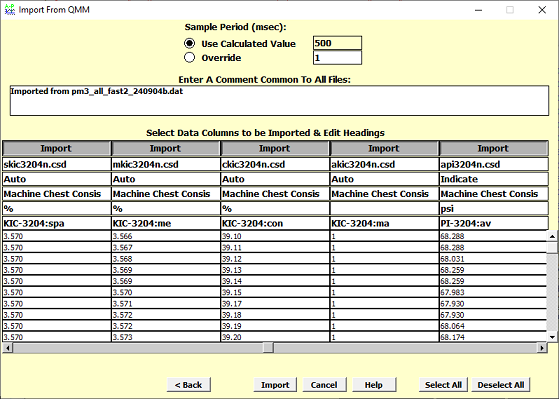Edit the KIC-3204:me heading cell
559x399 pixels.
click(x=165, y=224)
